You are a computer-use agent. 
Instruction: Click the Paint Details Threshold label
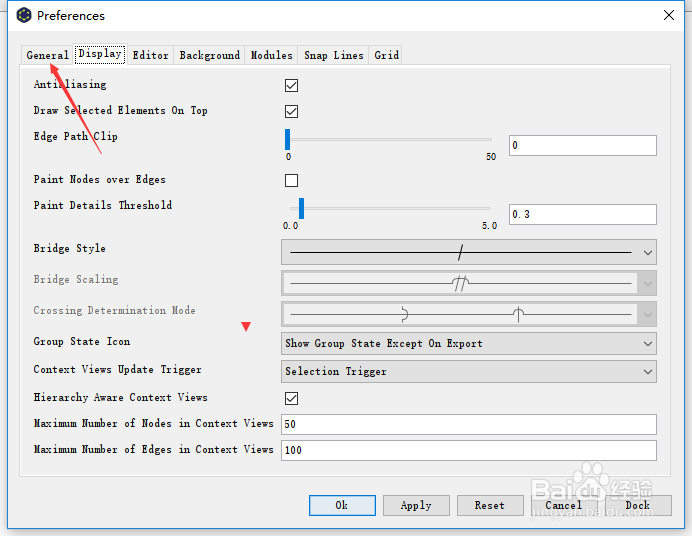103,205
